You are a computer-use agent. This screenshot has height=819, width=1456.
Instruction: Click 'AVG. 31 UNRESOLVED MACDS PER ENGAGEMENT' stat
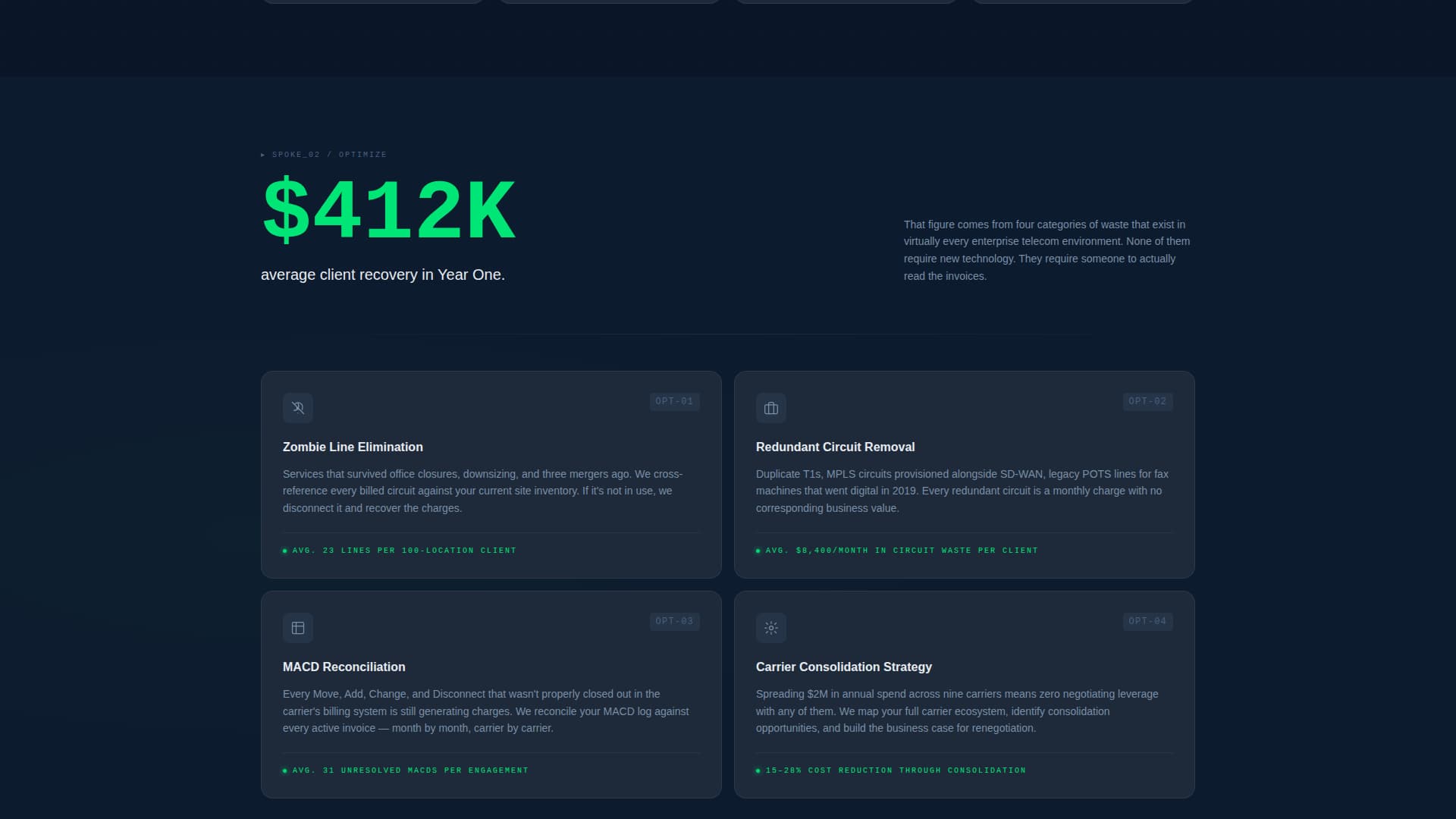click(x=406, y=770)
